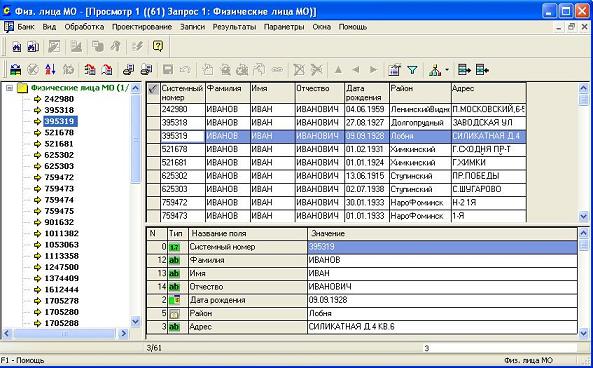593x368 pixels.
Task: Click the Системный номер value field 395319
Action: tap(442, 247)
